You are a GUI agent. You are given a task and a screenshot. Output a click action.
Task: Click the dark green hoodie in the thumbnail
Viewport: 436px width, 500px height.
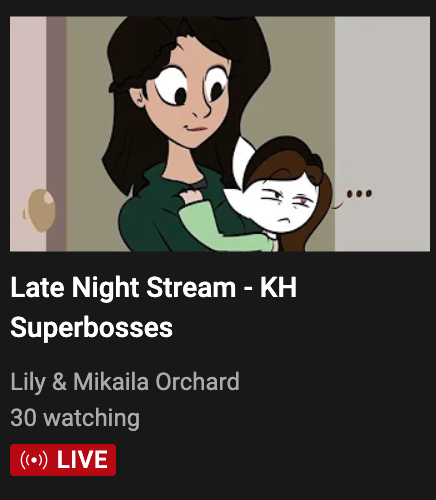157,213
